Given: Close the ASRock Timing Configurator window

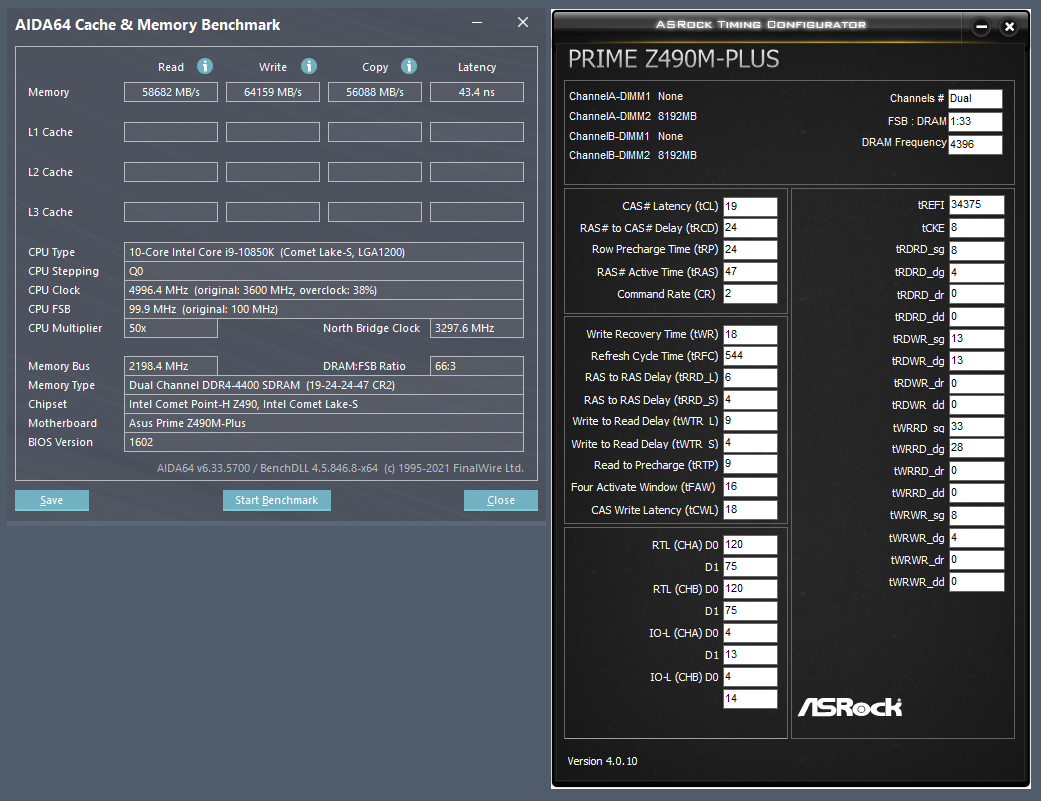Looking at the screenshot, I should point(1009,27).
